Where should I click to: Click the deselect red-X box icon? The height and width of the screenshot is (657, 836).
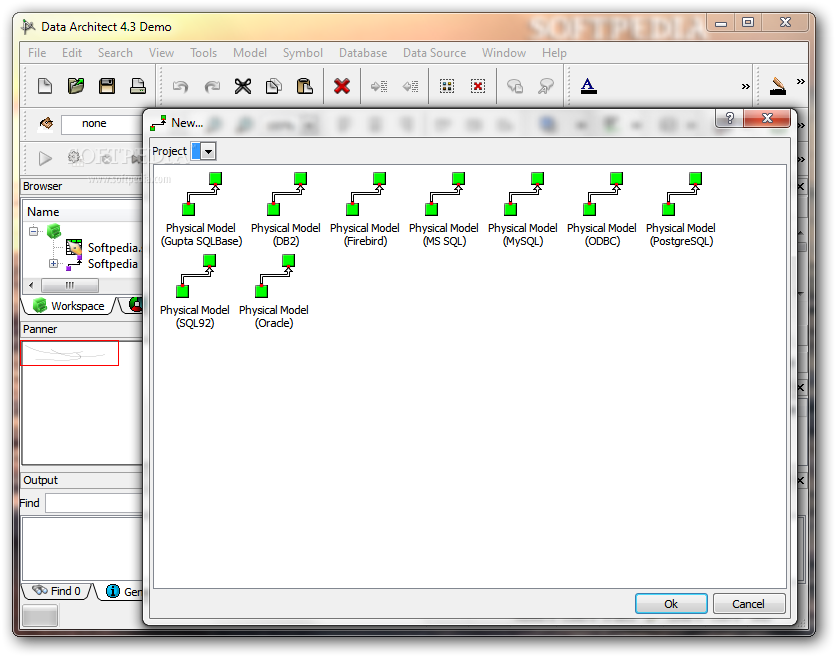click(x=478, y=86)
